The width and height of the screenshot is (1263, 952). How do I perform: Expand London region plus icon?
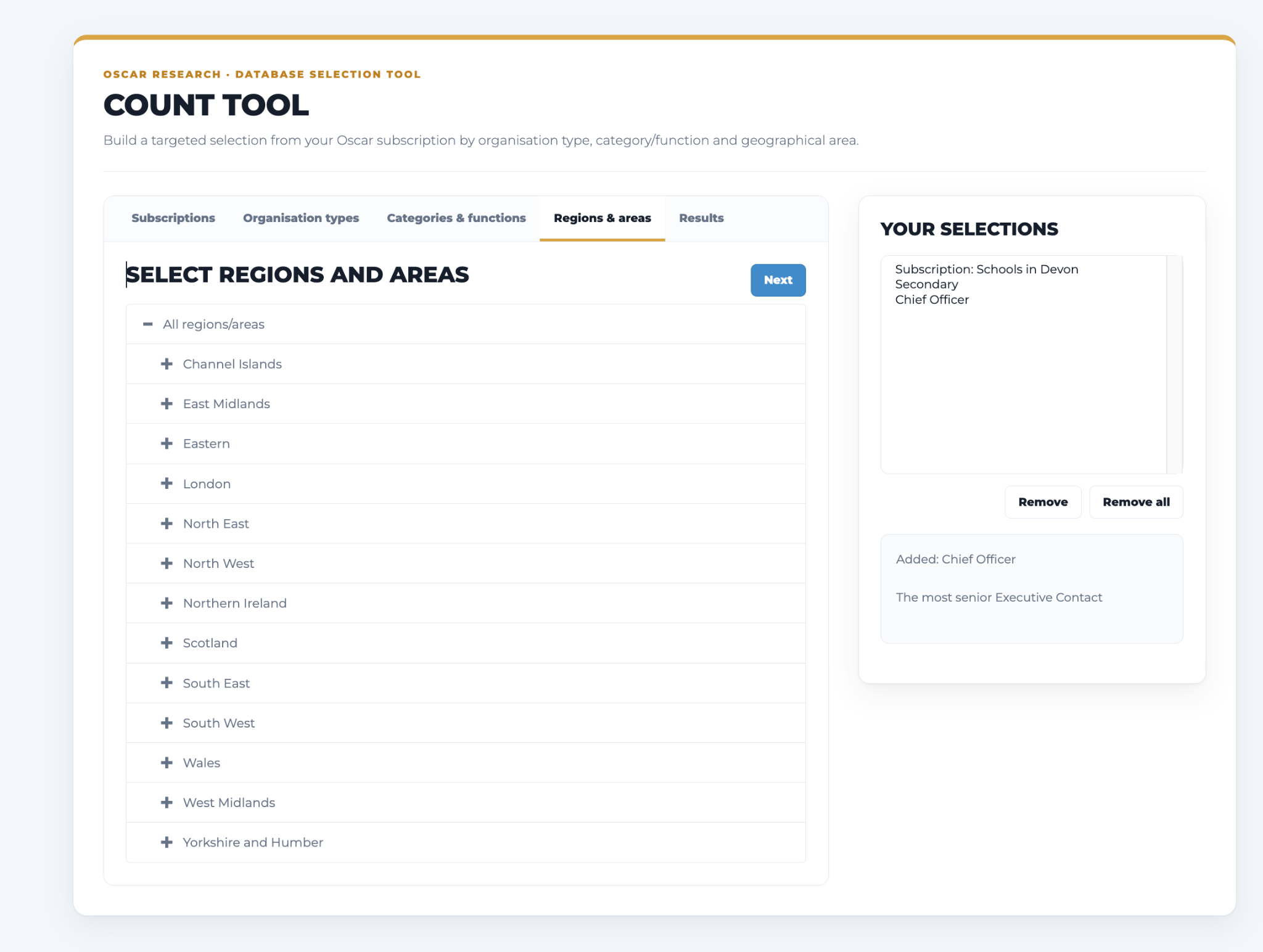pos(167,483)
